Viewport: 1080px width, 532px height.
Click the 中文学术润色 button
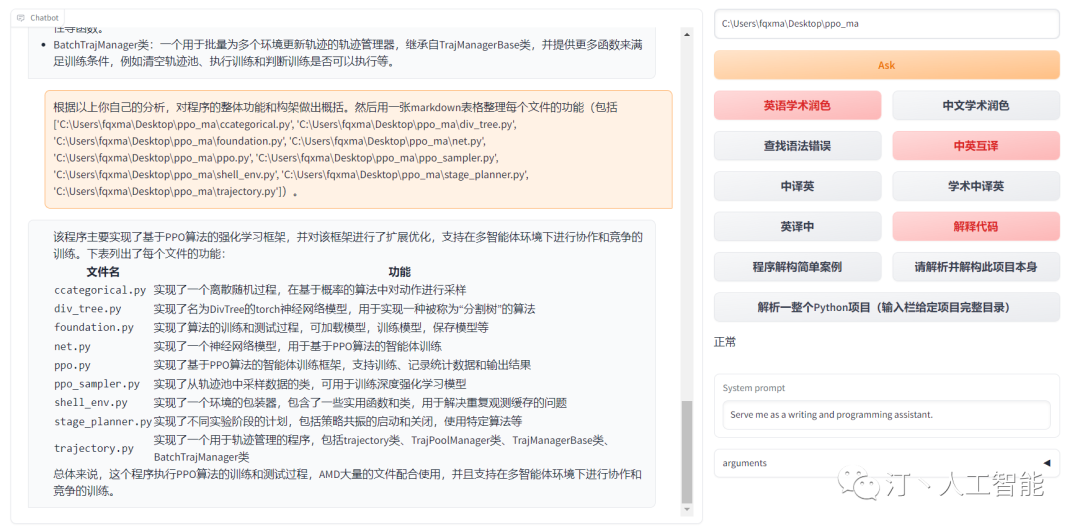point(976,105)
